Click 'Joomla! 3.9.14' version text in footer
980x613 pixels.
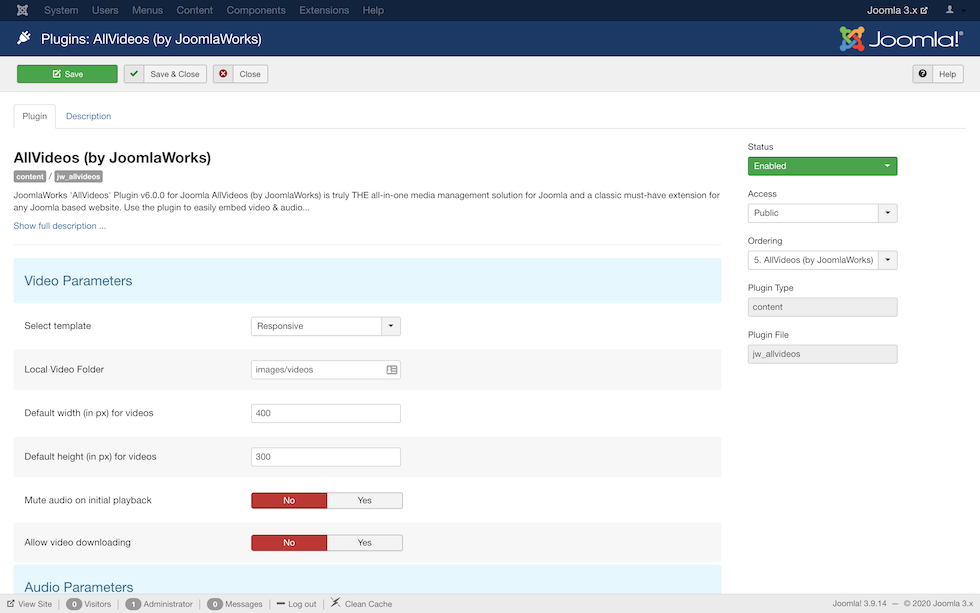pyautogui.click(x=859, y=604)
